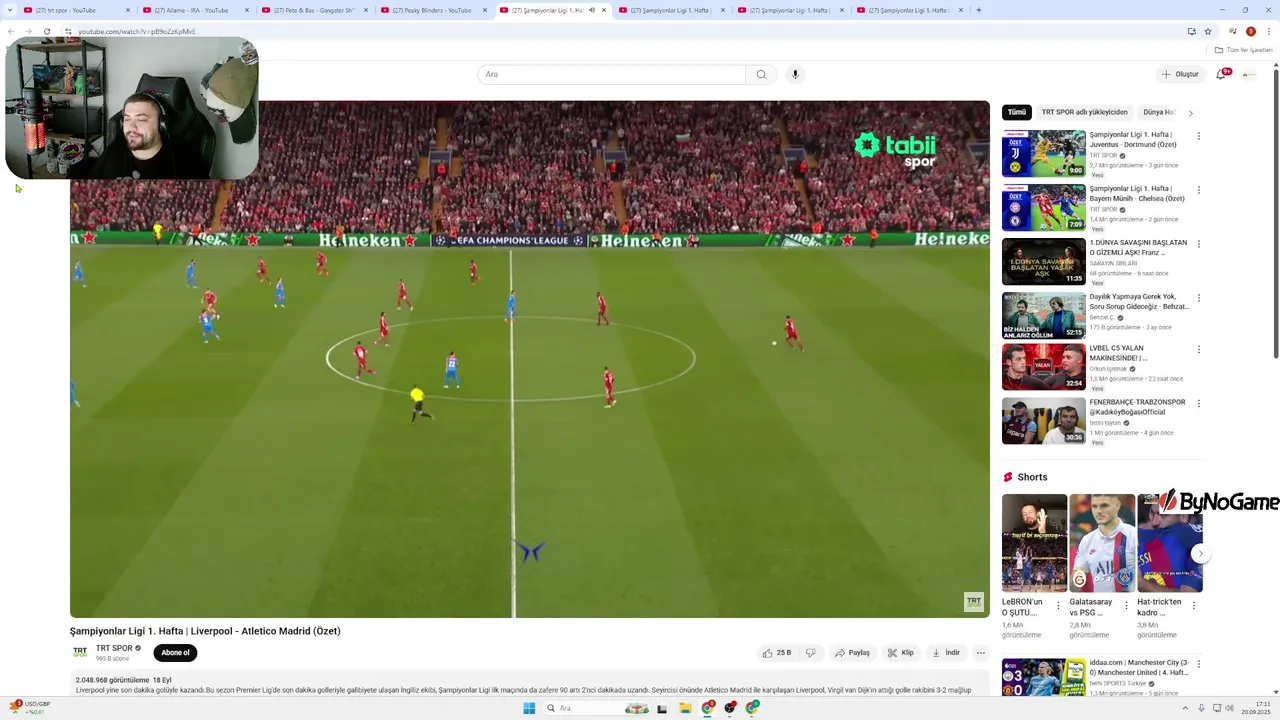Open the TRT SPOR channel name link
The height and width of the screenshot is (720, 1280).
click(x=114, y=648)
